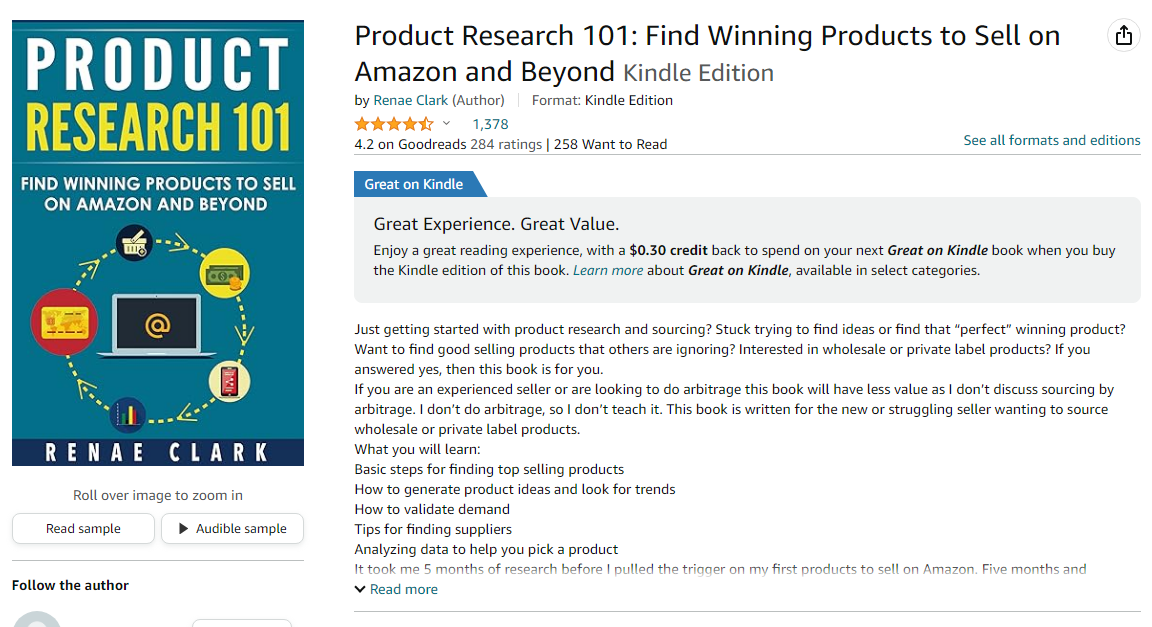Select the Kindle Edition format label
Image resolution: width=1152 pixels, height=627 pixels.
696,72
